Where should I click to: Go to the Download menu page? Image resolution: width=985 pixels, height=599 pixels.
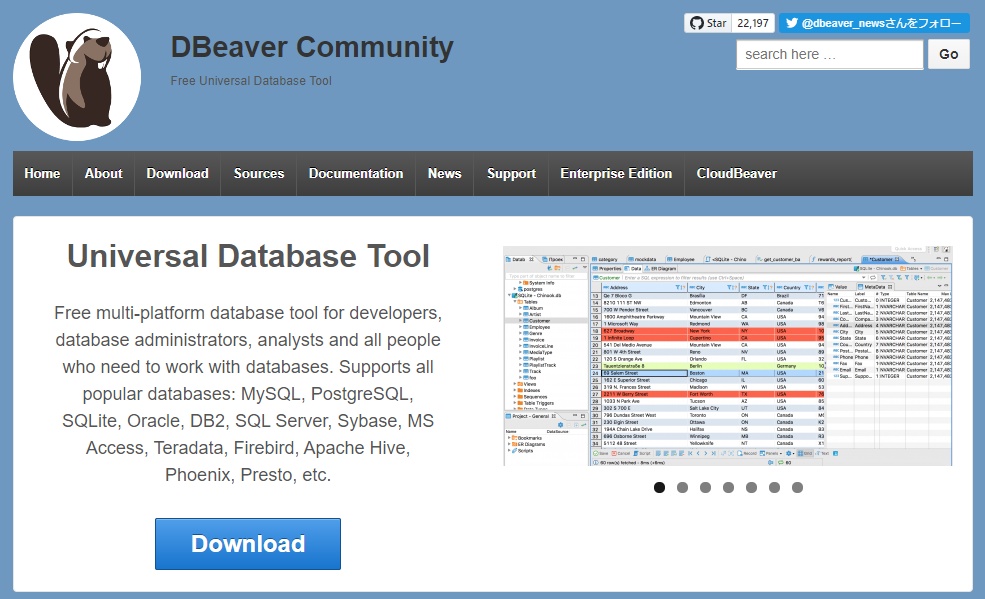tap(177, 173)
